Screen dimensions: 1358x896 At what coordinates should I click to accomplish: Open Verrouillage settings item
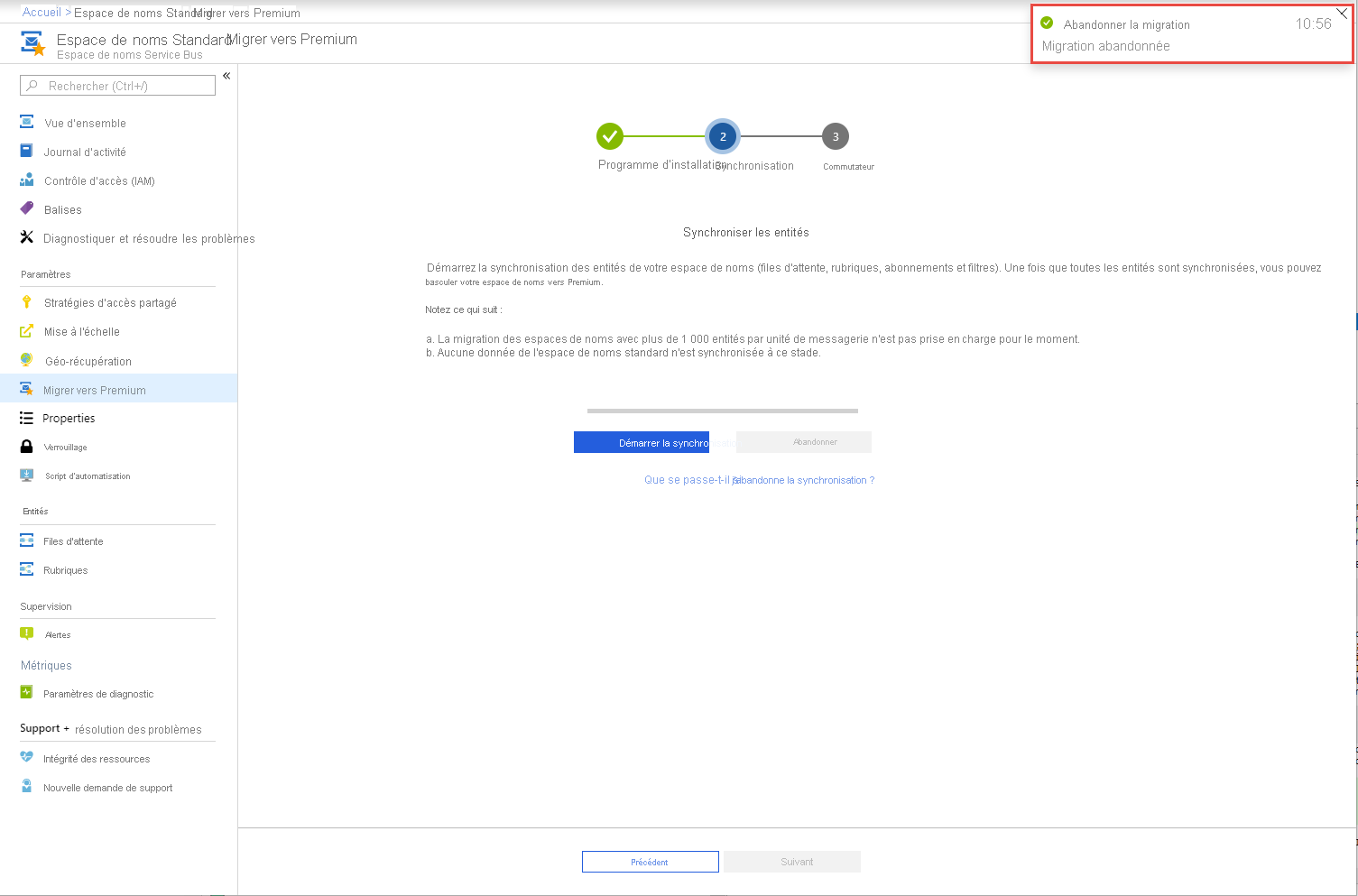(x=66, y=448)
